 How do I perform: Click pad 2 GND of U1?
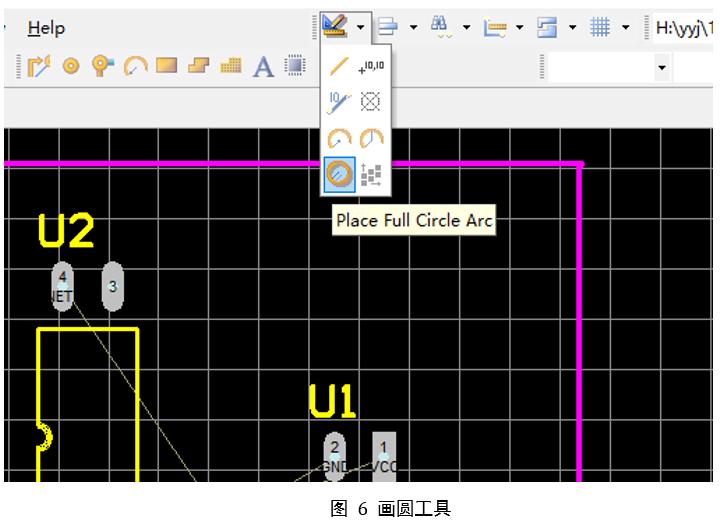(x=335, y=457)
